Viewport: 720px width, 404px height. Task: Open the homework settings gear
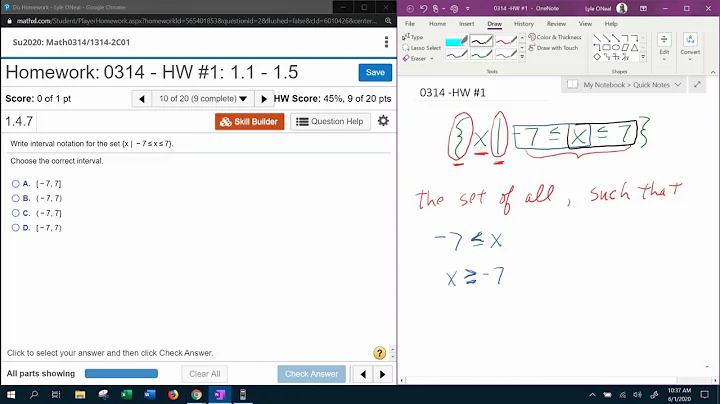point(383,121)
